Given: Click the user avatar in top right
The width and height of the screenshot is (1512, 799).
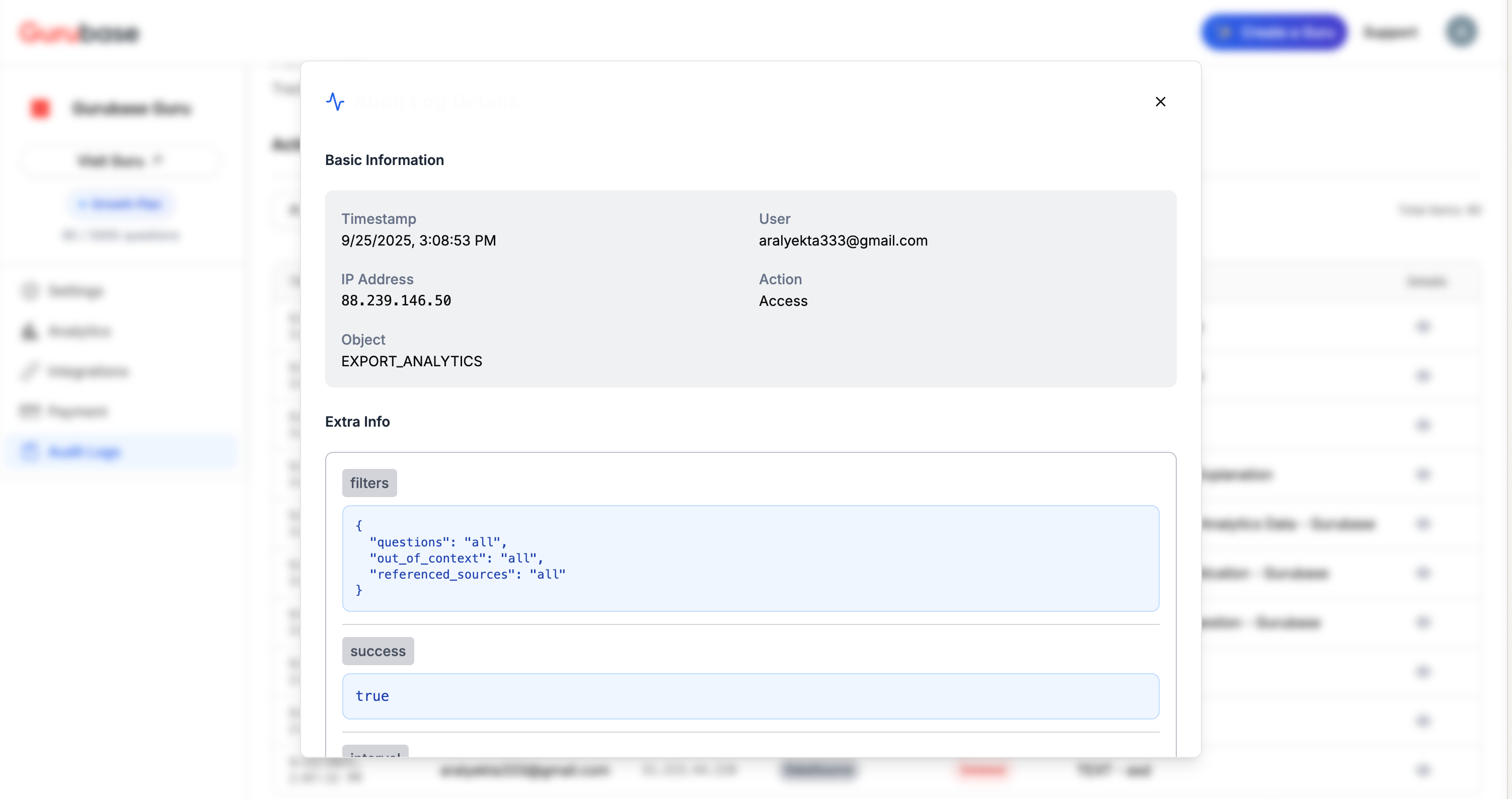Looking at the screenshot, I should (1461, 32).
